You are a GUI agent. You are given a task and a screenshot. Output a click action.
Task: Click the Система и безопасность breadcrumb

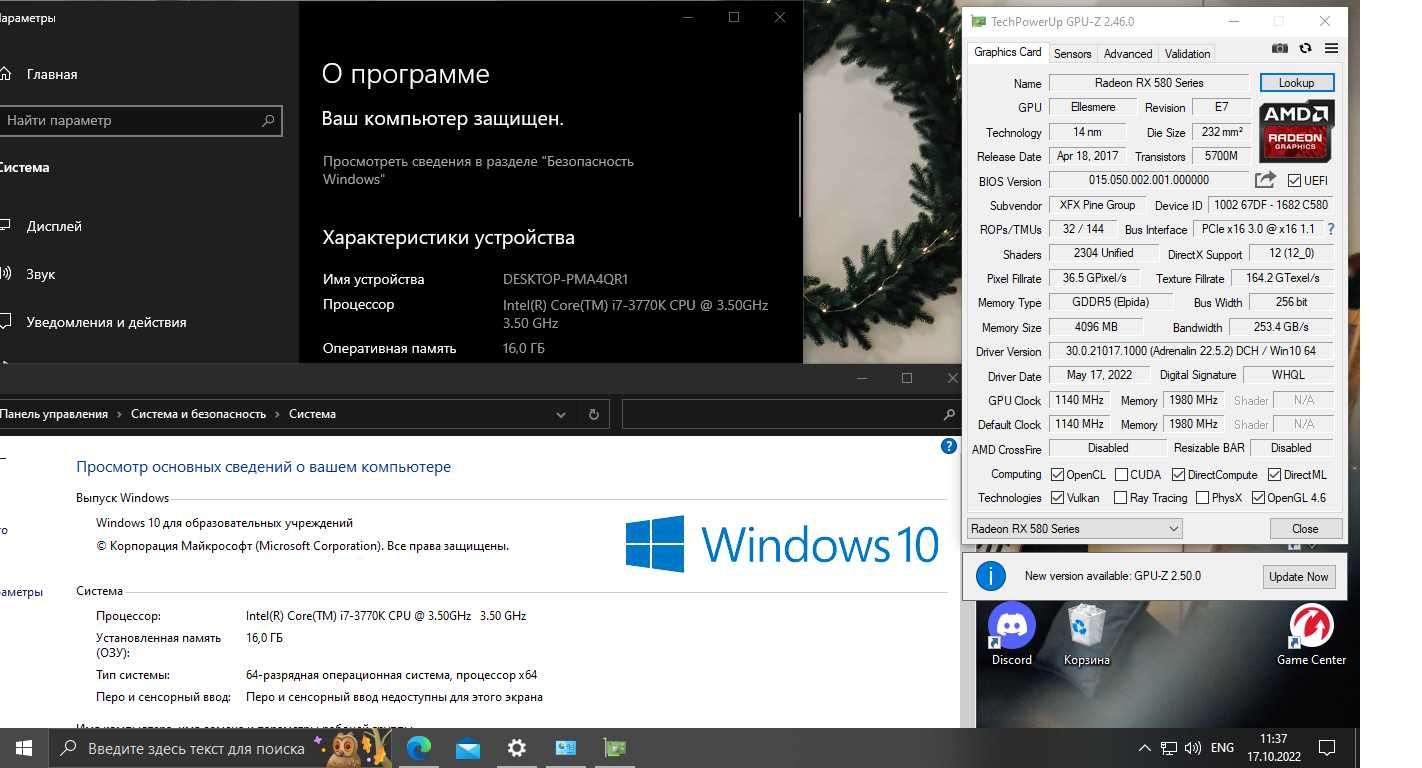point(198,414)
